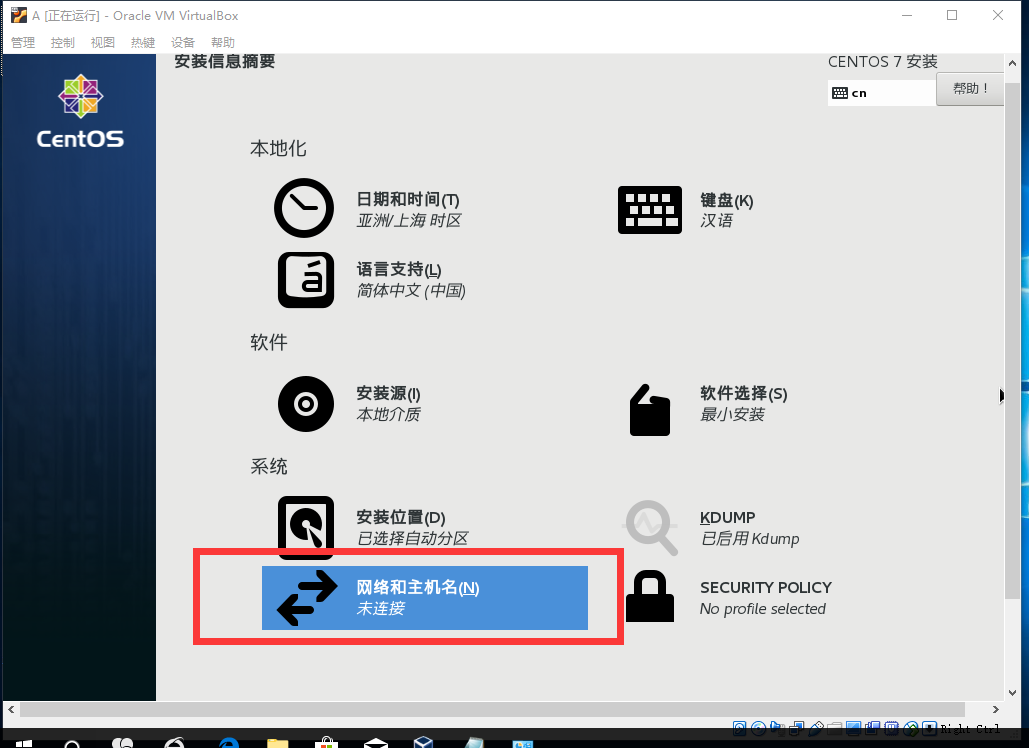1029x748 pixels.
Task: Click the shared folders status icon
Action: 835,728
